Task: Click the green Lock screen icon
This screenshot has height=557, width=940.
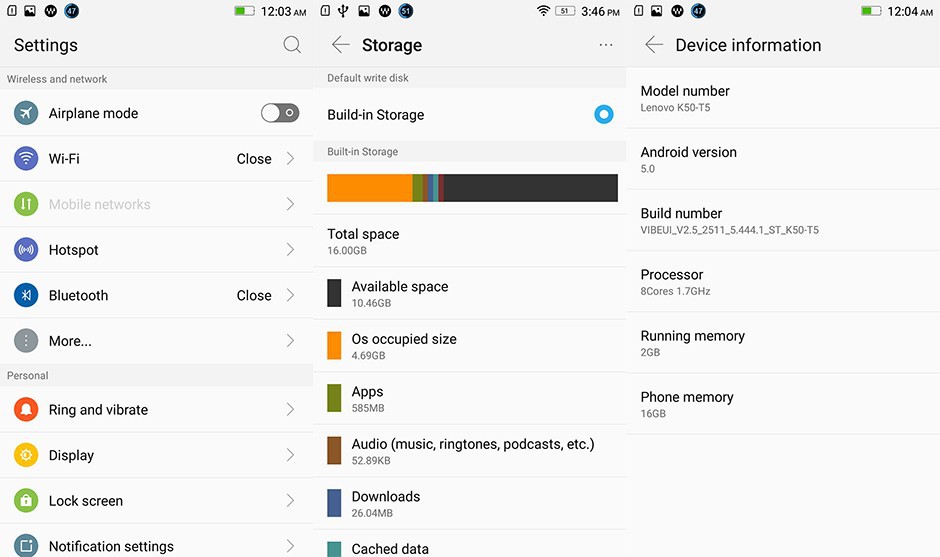Action: pyautogui.click(x=26, y=501)
